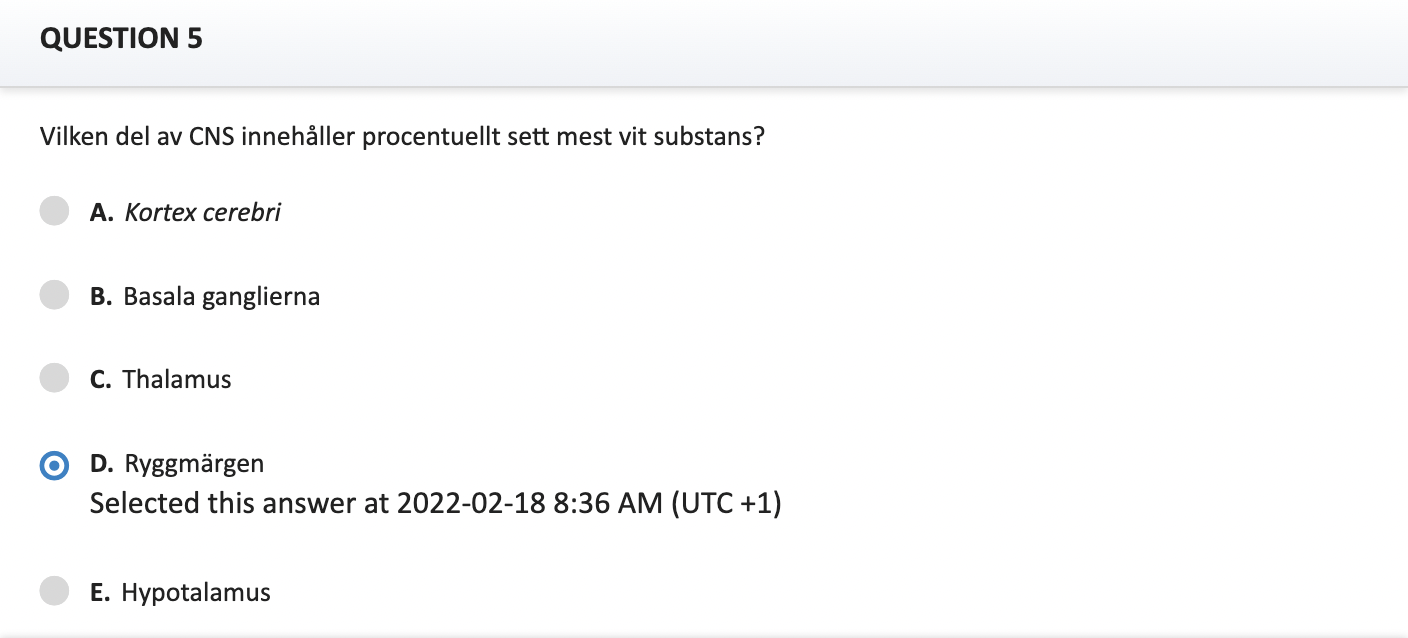Screen dimensions: 1408x638
Task: Click the UTC +1 timezone text
Action: point(726,503)
